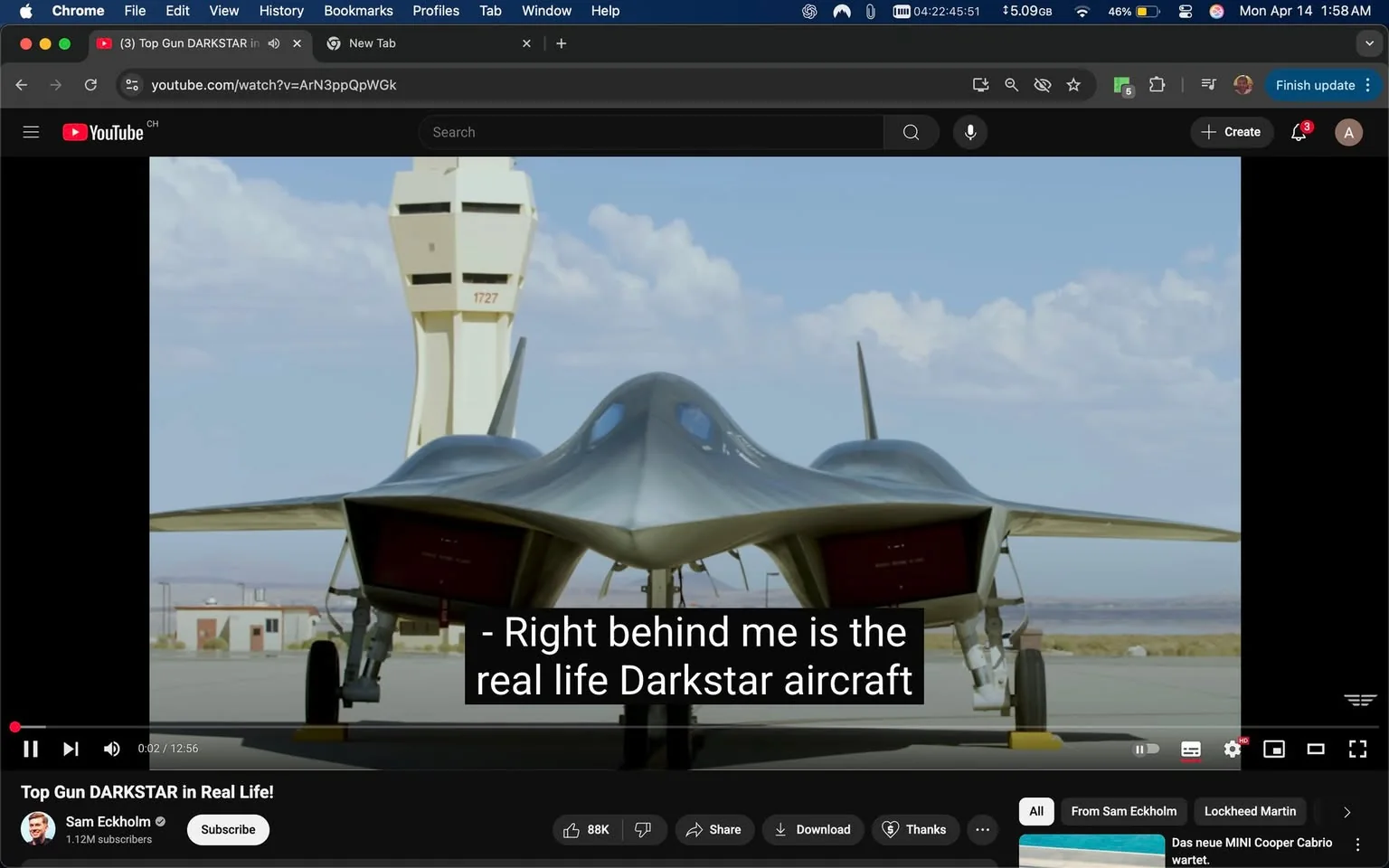Toggle the autoplay switch in player

point(1147,749)
